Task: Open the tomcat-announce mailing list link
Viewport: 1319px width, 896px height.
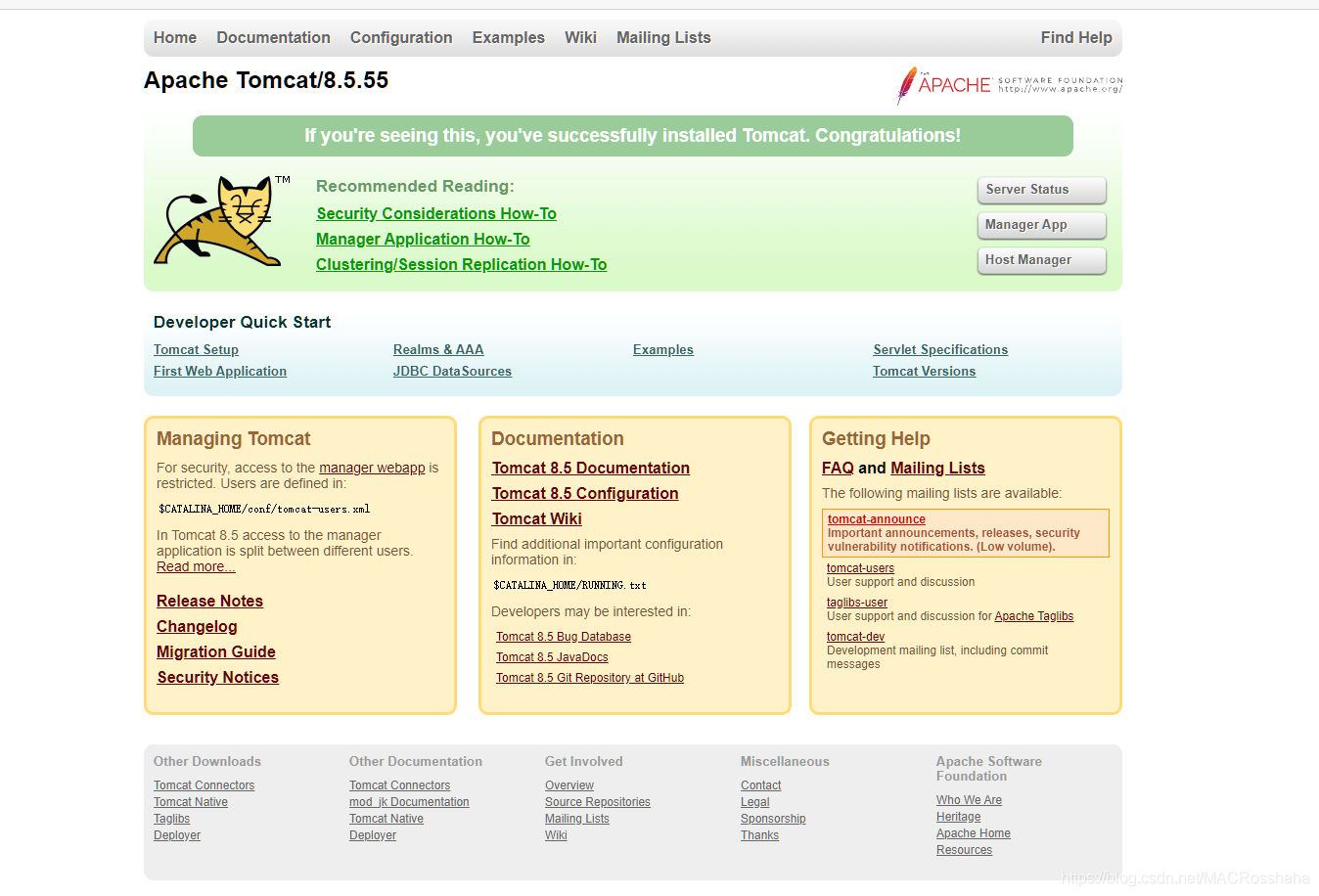Action: tap(877, 519)
